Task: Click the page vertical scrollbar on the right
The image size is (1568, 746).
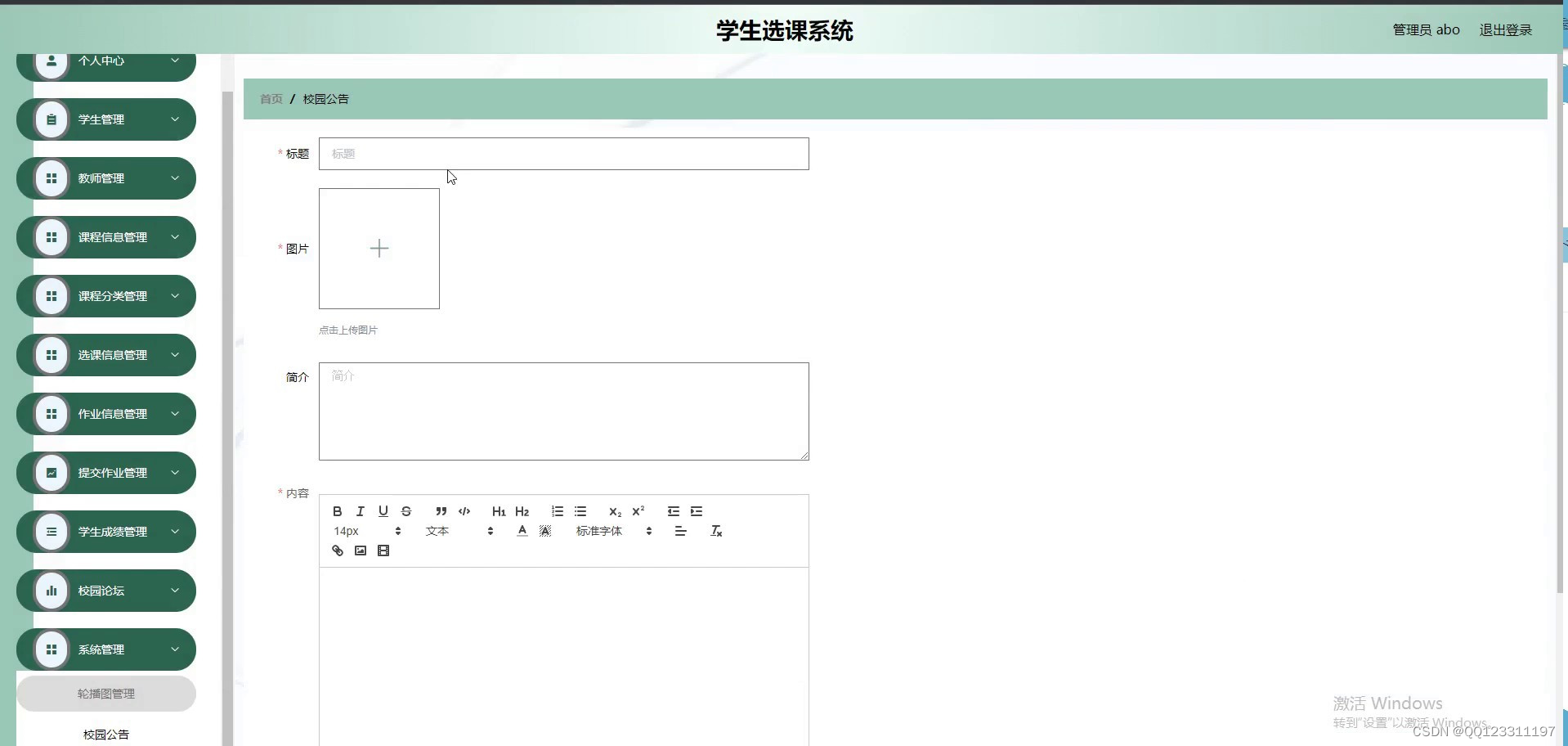Action: pyautogui.click(x=1560, y=323)
